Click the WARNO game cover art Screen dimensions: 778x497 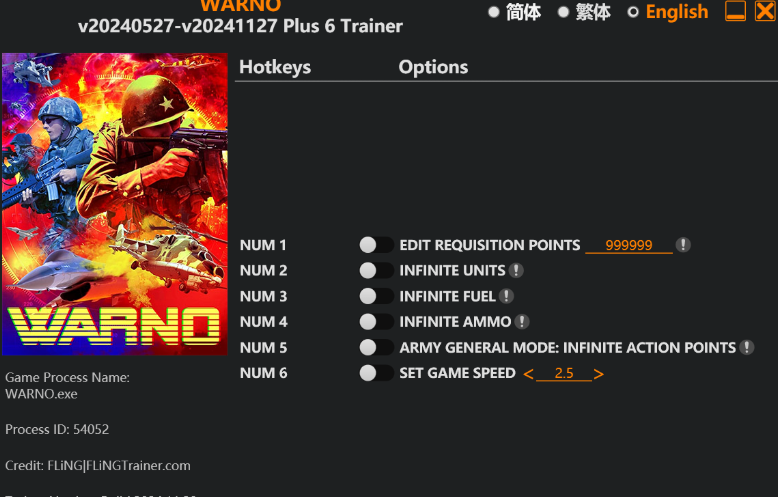[115, 204]
